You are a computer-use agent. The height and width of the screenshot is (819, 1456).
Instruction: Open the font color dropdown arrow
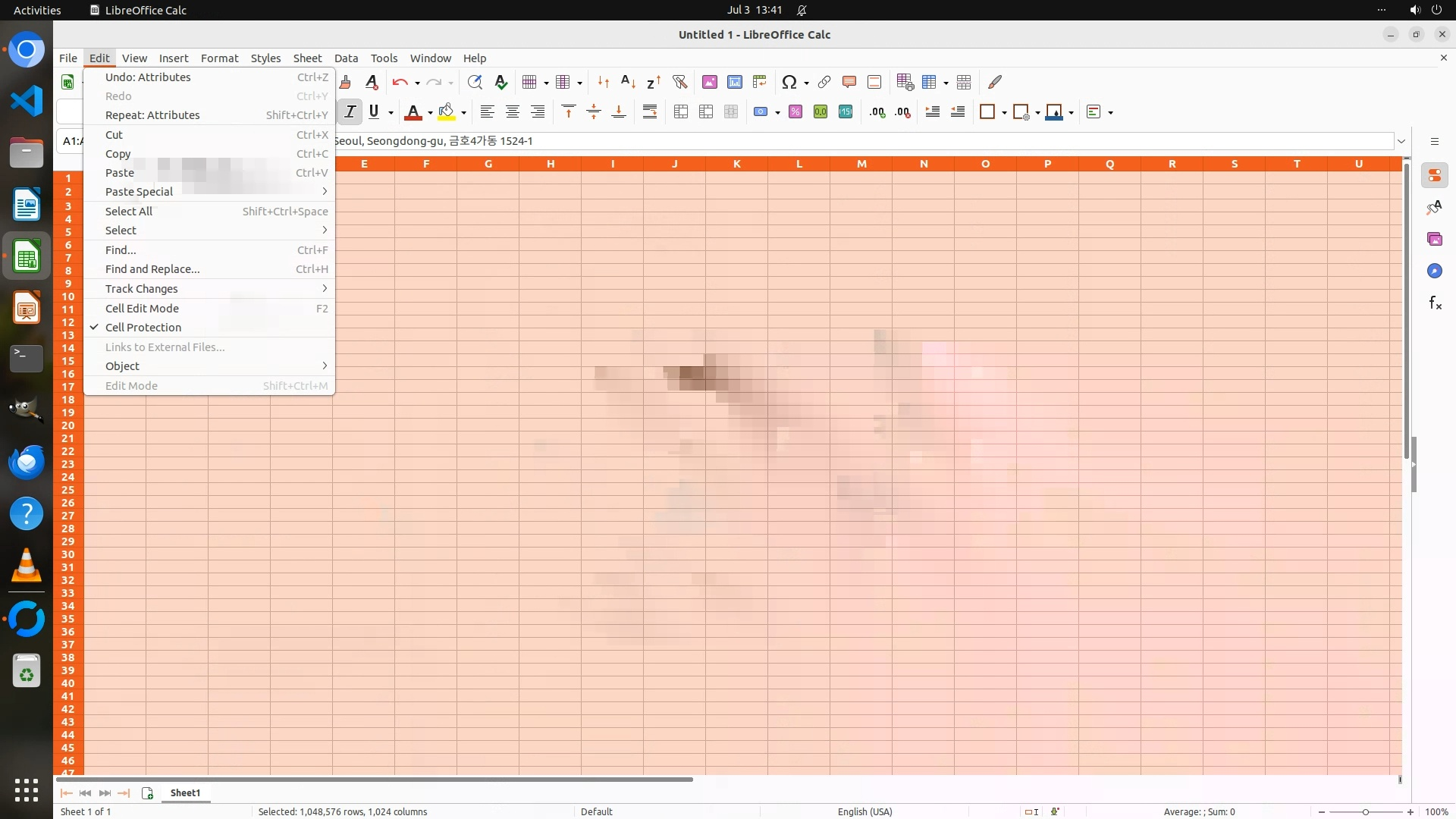[430, 113]
